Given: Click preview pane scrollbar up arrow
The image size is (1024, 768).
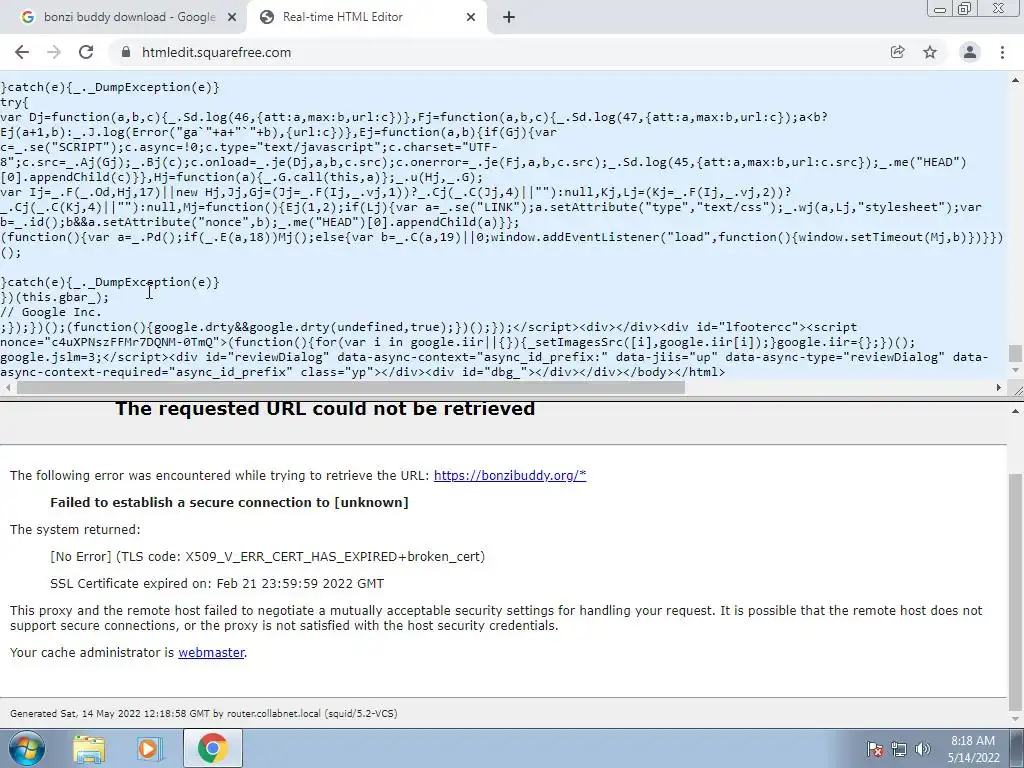Looking at the screenshot, I should 1016,411.
